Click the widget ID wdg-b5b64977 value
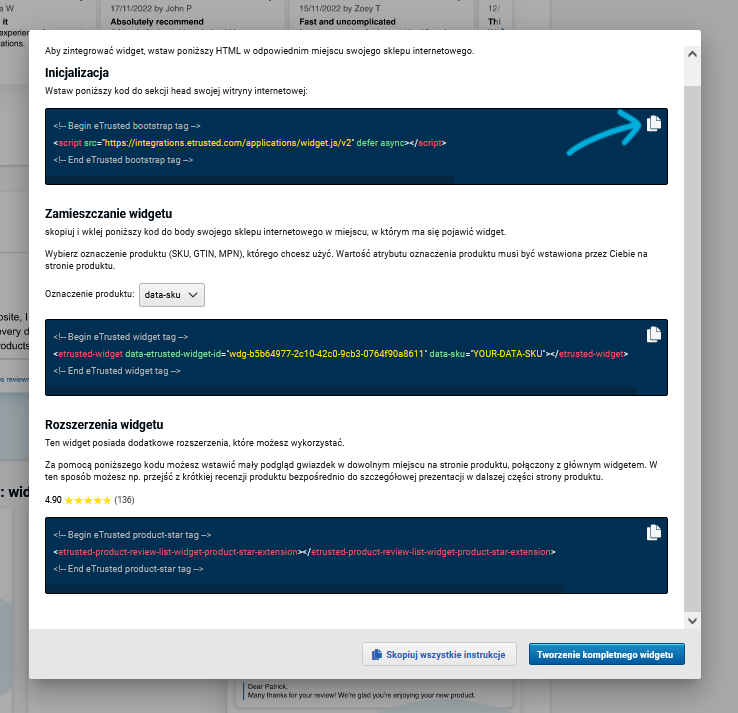The height and width of the screenshot is (713, 738). tap(327, 353)
